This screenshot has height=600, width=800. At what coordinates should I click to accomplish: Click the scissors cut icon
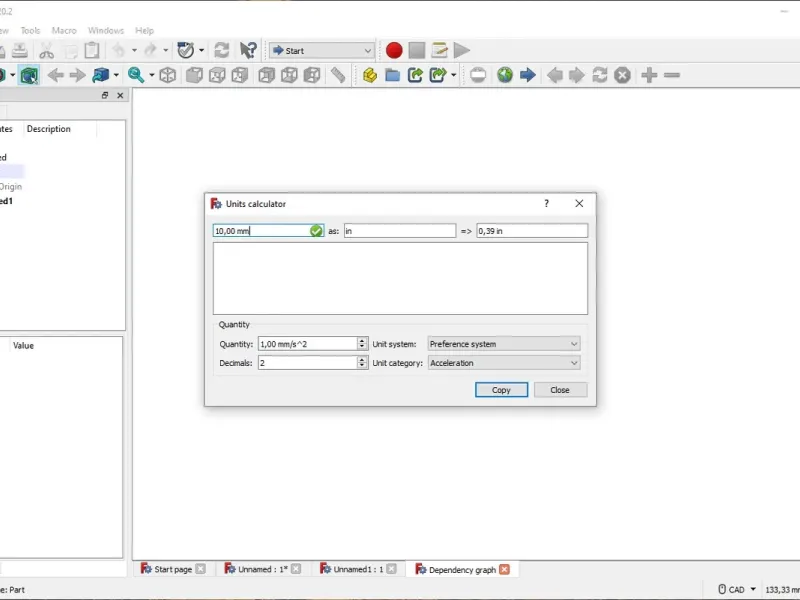tap(46, 51)
